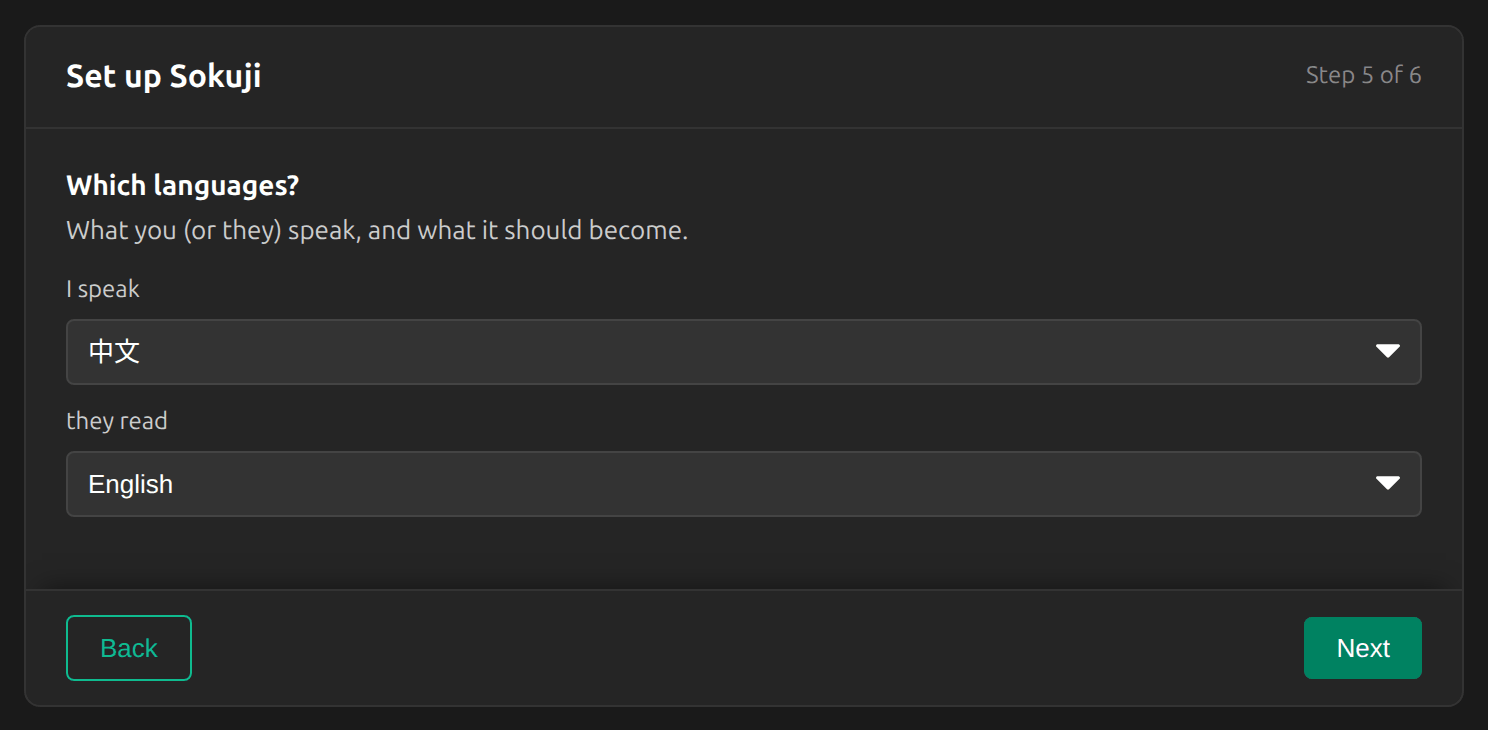Viewport: 1488px width, 730px height.
Task: Continue with the Next button
Action: (1362, 648)
